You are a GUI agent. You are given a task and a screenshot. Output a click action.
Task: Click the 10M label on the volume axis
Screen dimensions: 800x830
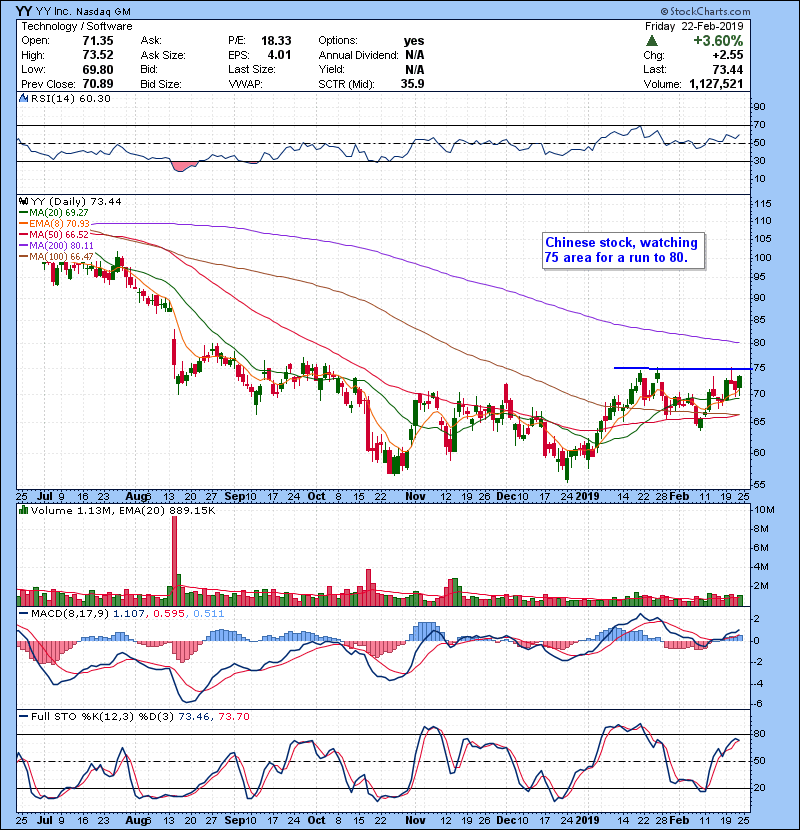[765, 510]
